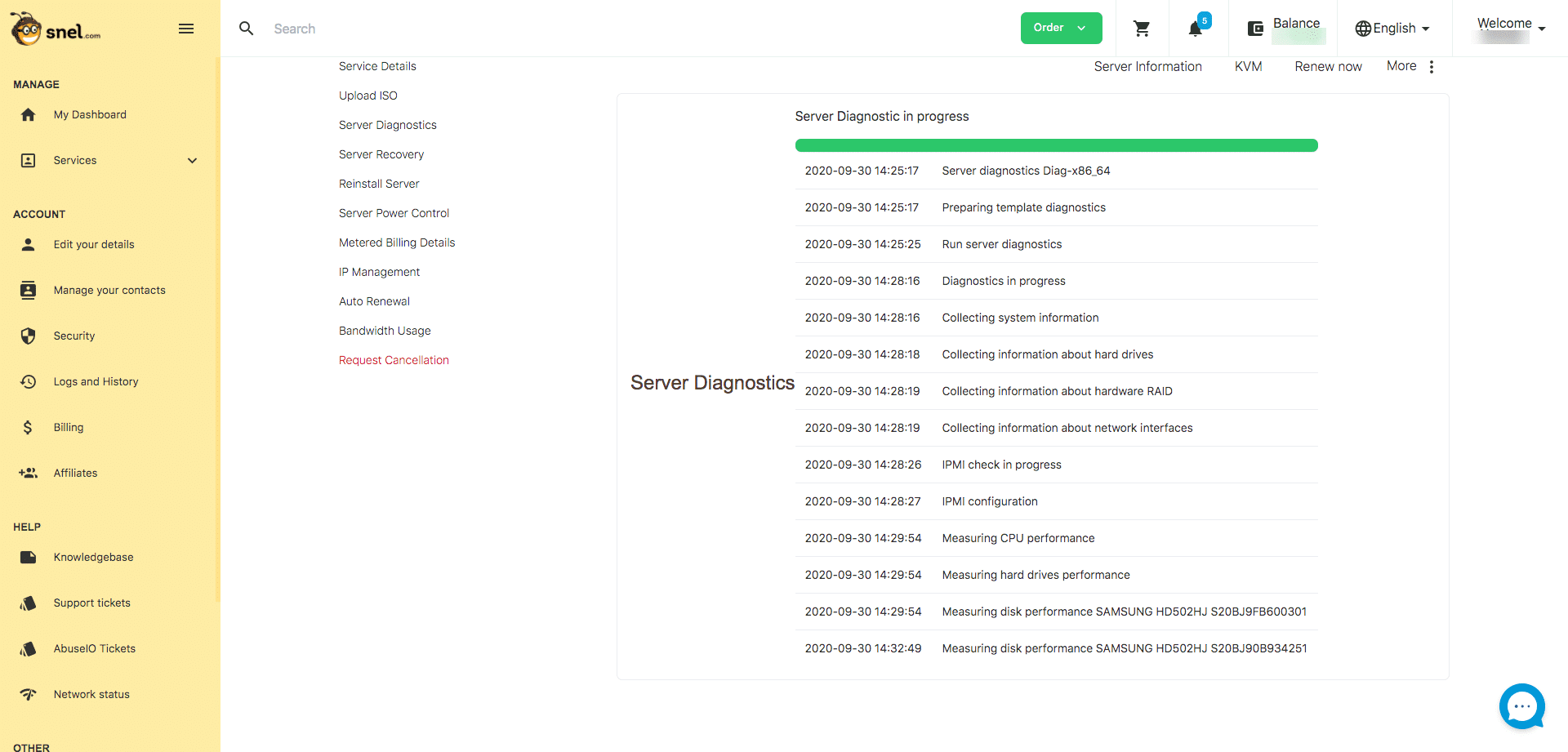Image resolution: width=1568 pixels, height=752 pixels.
Task: Click the Security shield icon
Action: pyautogui.click(x=29, y=336)
